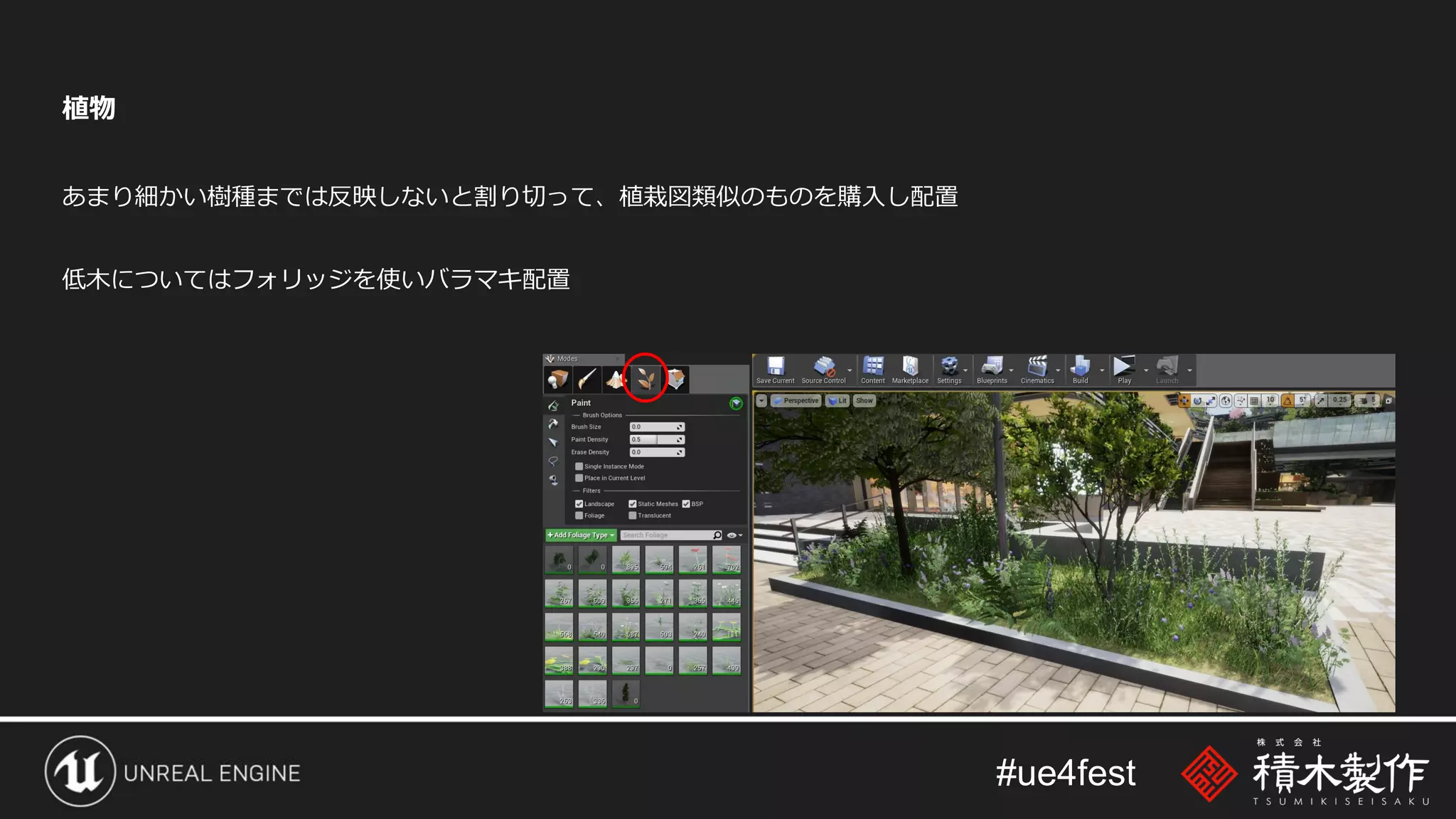The height and width of the screenshot is (819, 1456).
Task: Open grid snap value 10 menu
Action: (1270, 401)
